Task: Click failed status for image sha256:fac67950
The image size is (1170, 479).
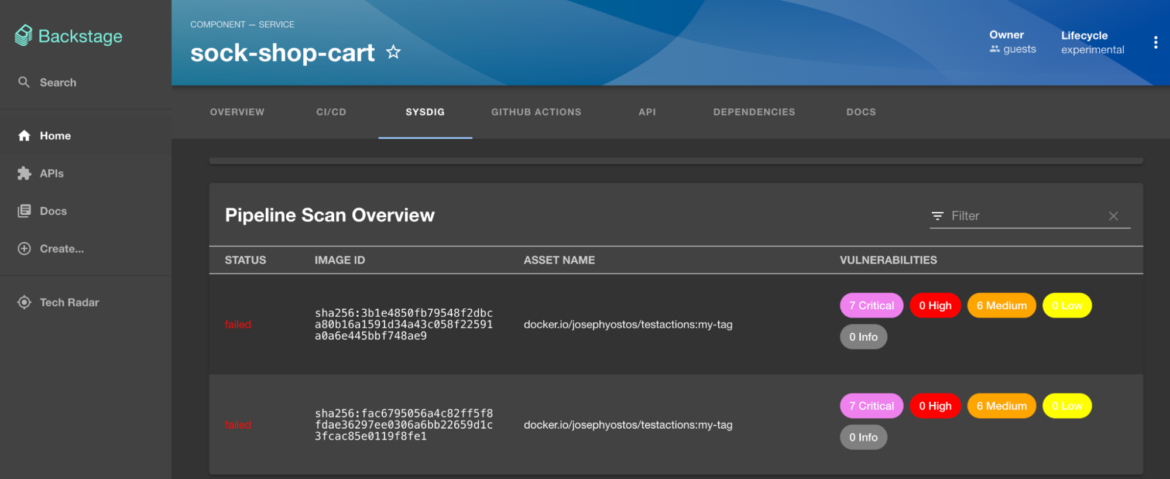Action: [238, 425]
